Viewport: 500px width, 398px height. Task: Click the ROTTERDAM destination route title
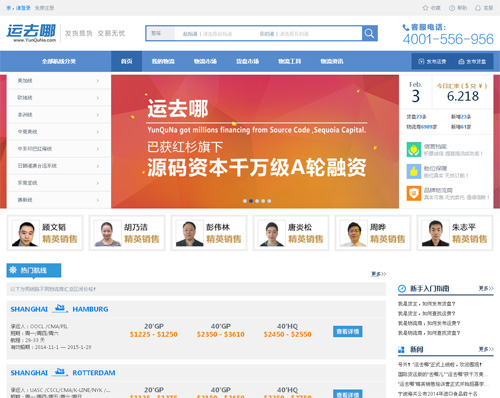(94, 372)
